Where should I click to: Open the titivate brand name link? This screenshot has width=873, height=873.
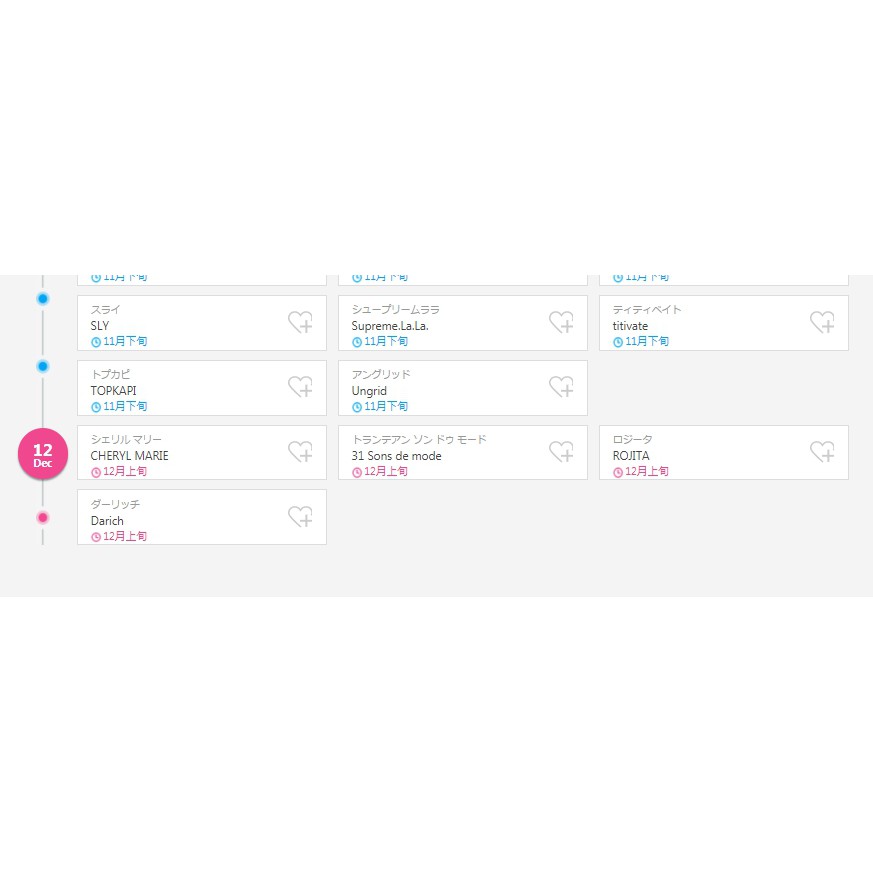[x=630, y=326]
